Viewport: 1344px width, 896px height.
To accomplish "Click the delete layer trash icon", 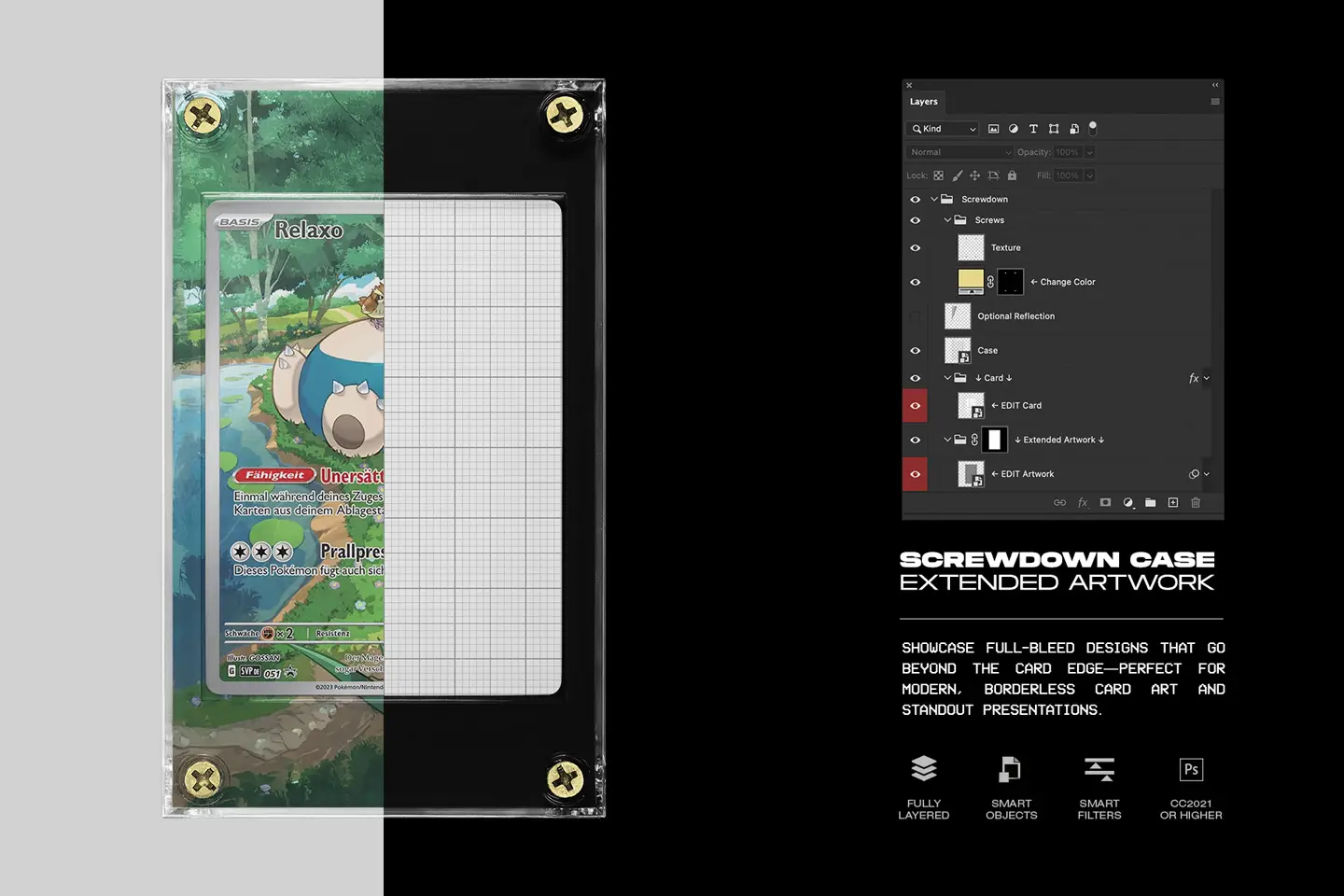I will pyautogui.click(x=1196, y=502).
